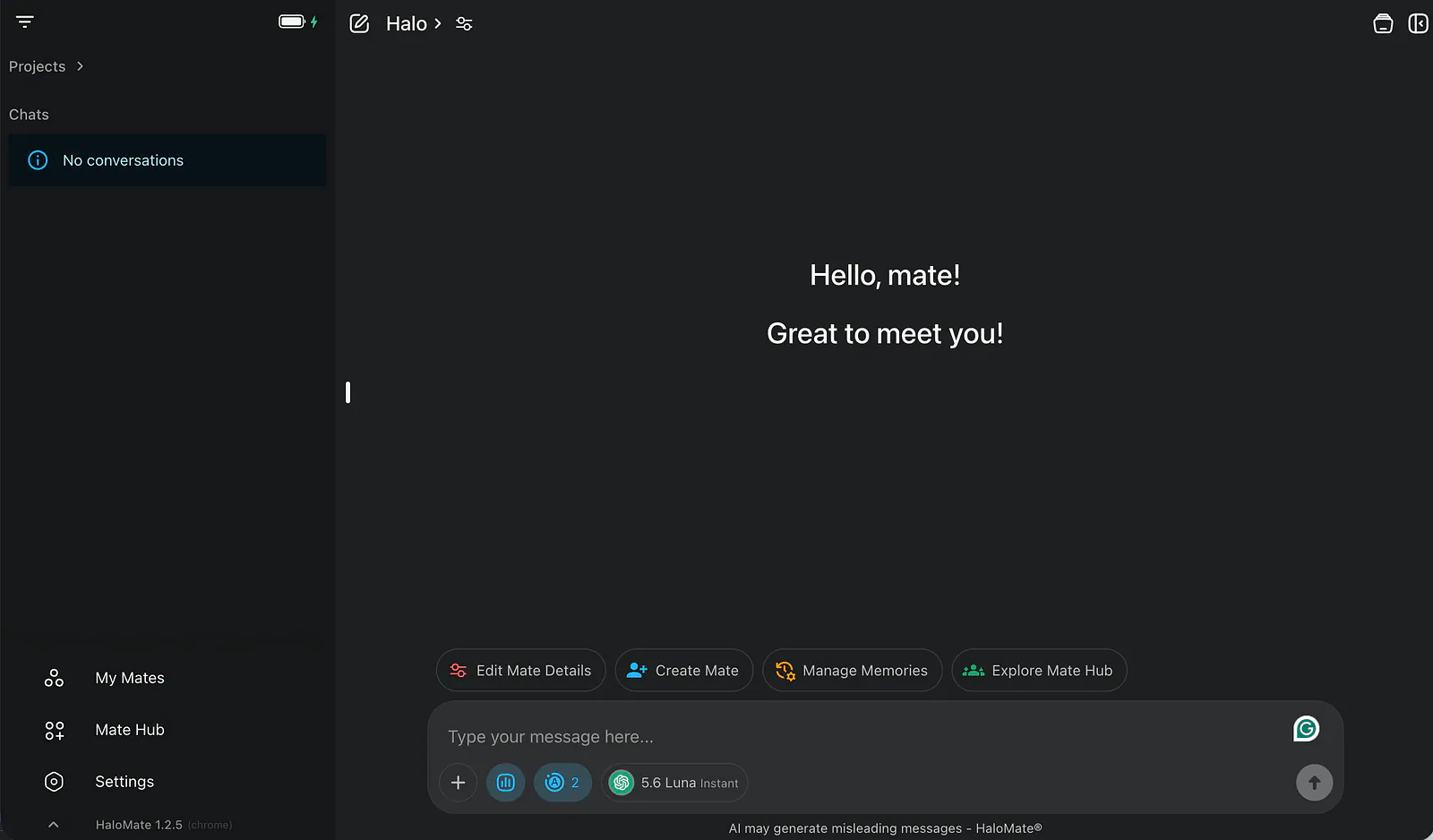Click the sidebar resize handle bar
This screenshot has height=840, width=1433.
pos(348,392)
